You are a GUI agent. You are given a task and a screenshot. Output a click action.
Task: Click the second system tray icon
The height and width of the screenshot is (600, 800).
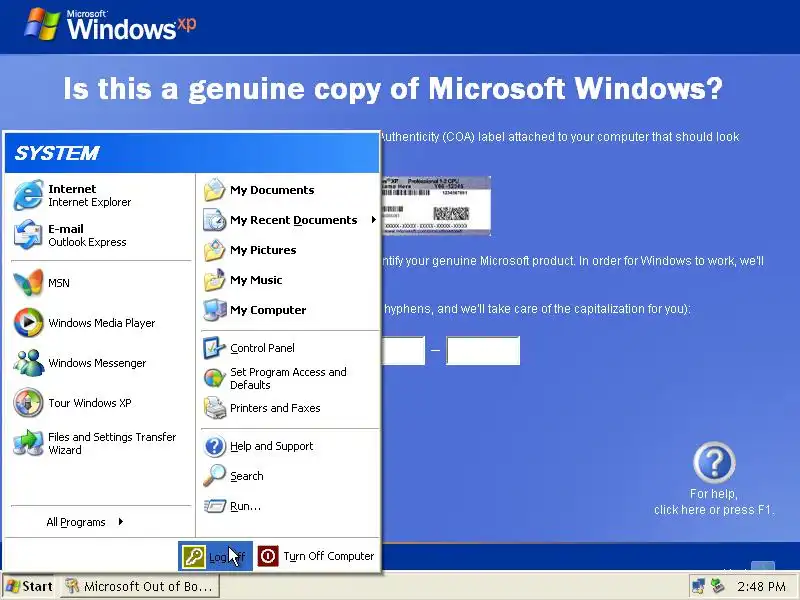[718, 586]
